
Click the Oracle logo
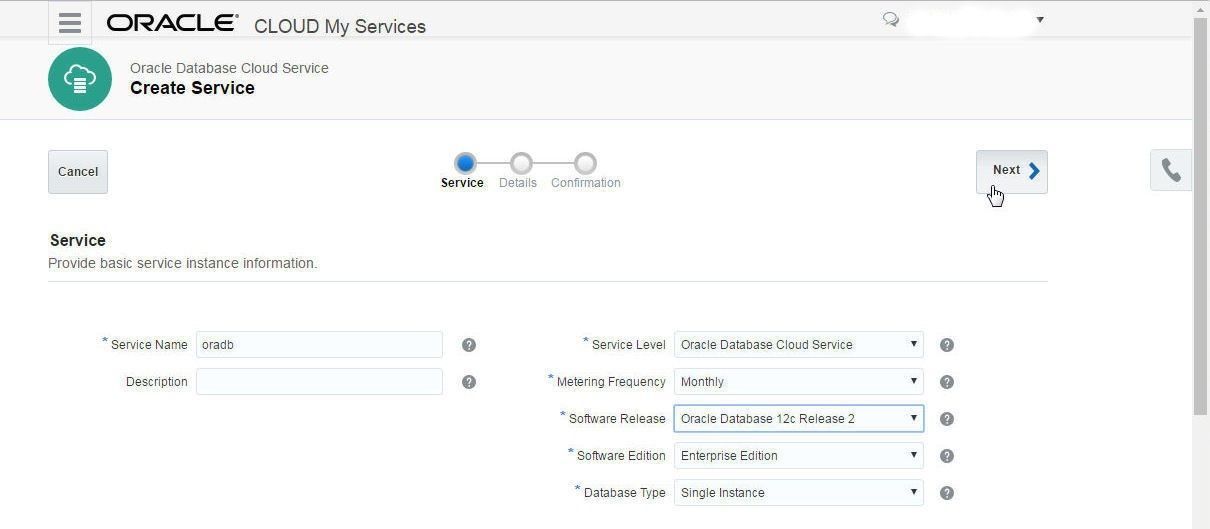(x=172, y=23)
